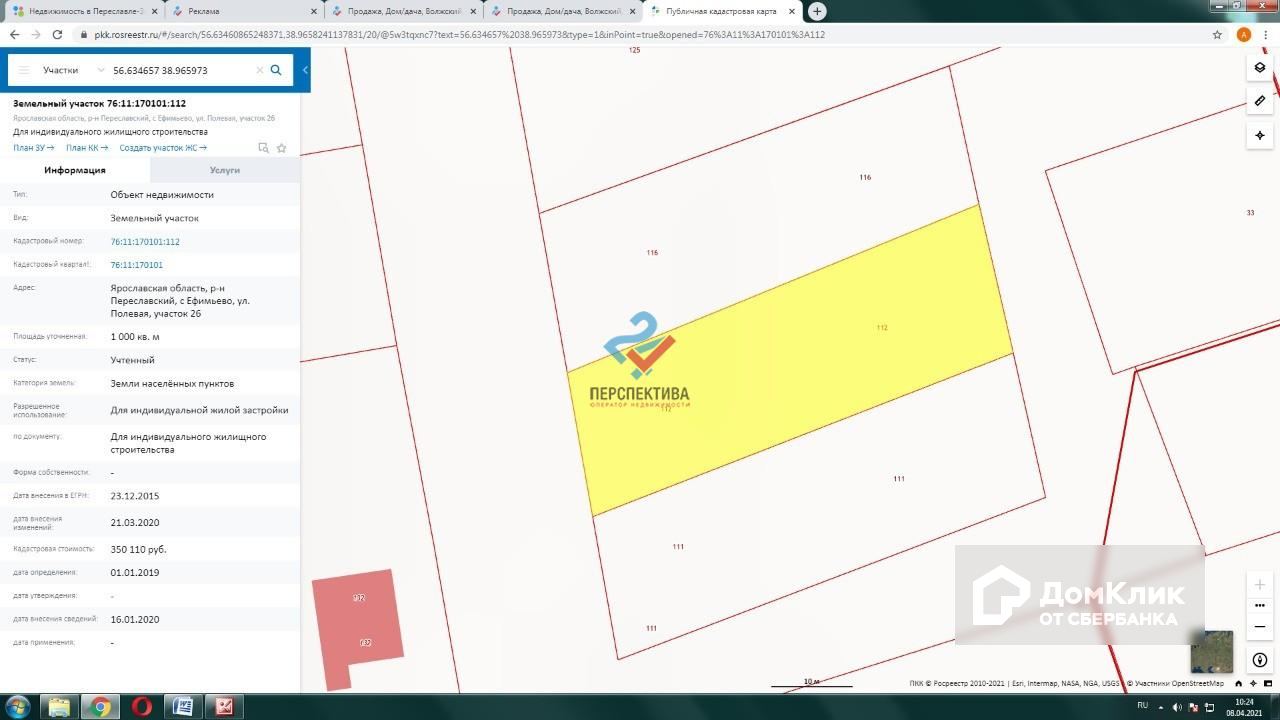Screen dimensions: 1280x720
Task: Switch to the Реклама tab
Action: pyautogui.click(x=243, y=11)
